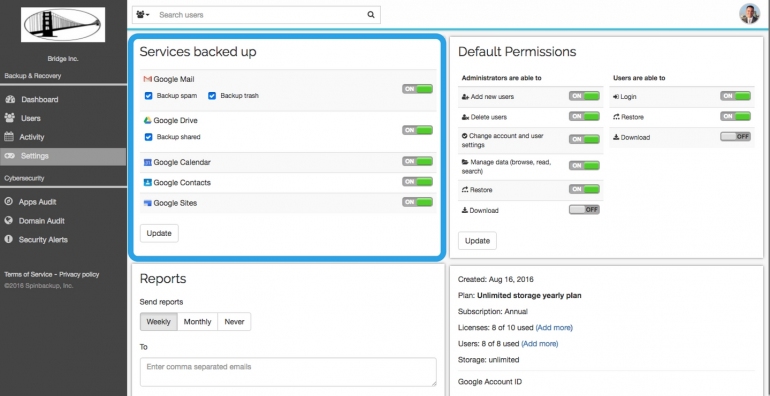
Task: Click Update under Services backed up
Action: point(159,233)
